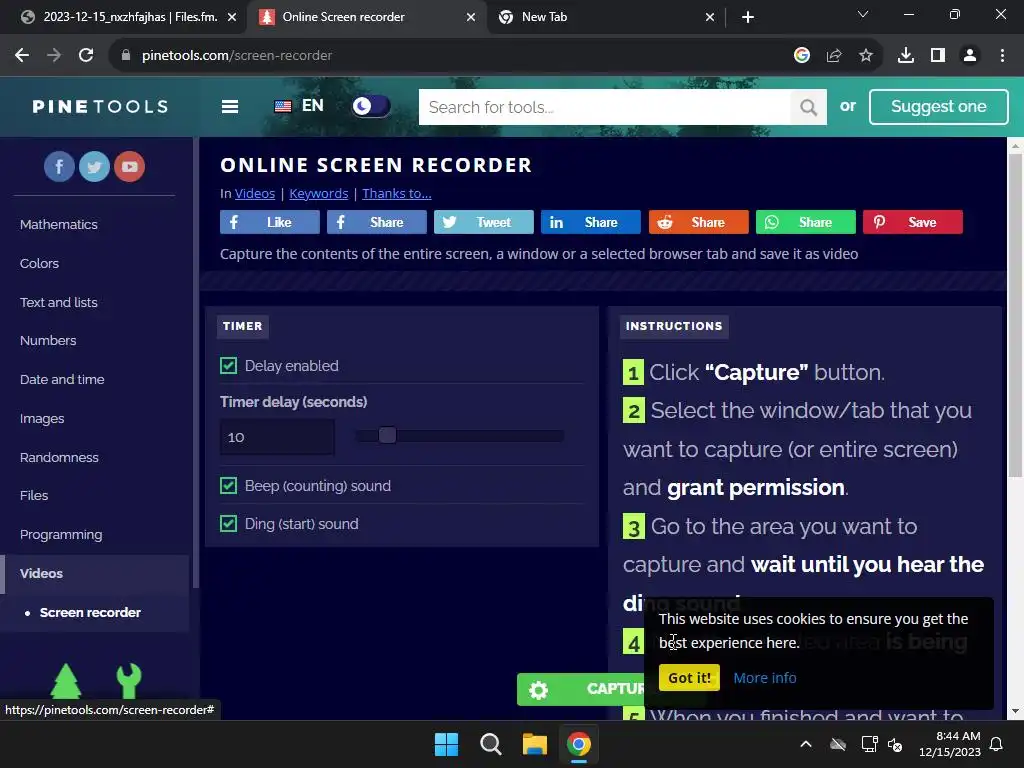Click Reddit Share button
1024x768 pixels.
(x=698, y=222)
